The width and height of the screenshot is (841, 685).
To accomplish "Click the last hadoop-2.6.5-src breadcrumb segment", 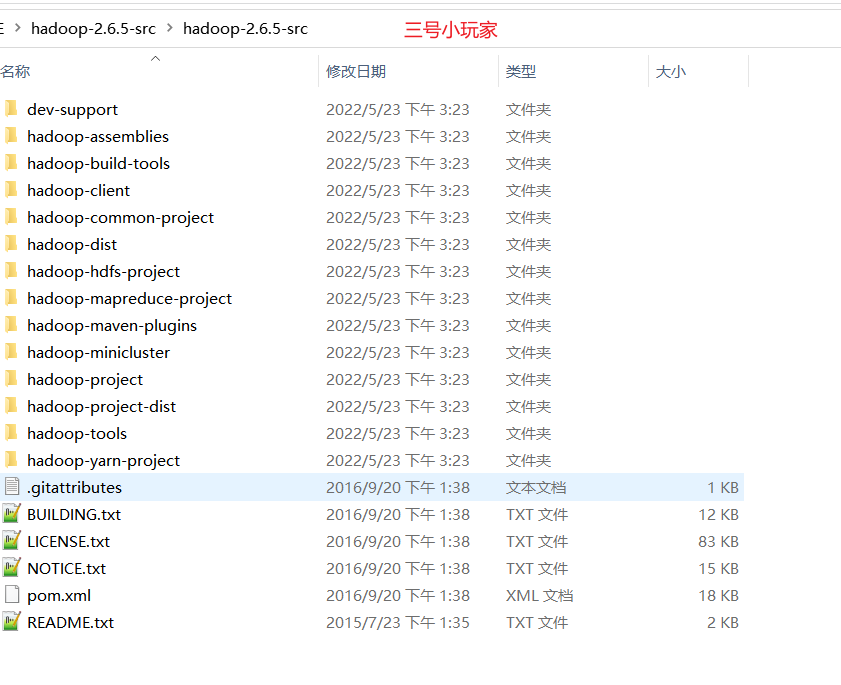I will [245, 28].
